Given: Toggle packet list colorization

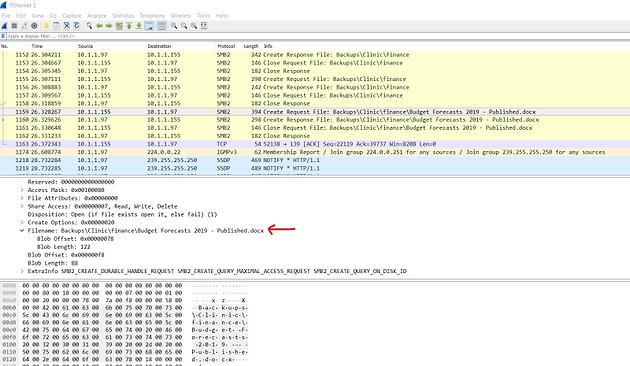Looking at the screenshot, I should (x=162, y=26).
